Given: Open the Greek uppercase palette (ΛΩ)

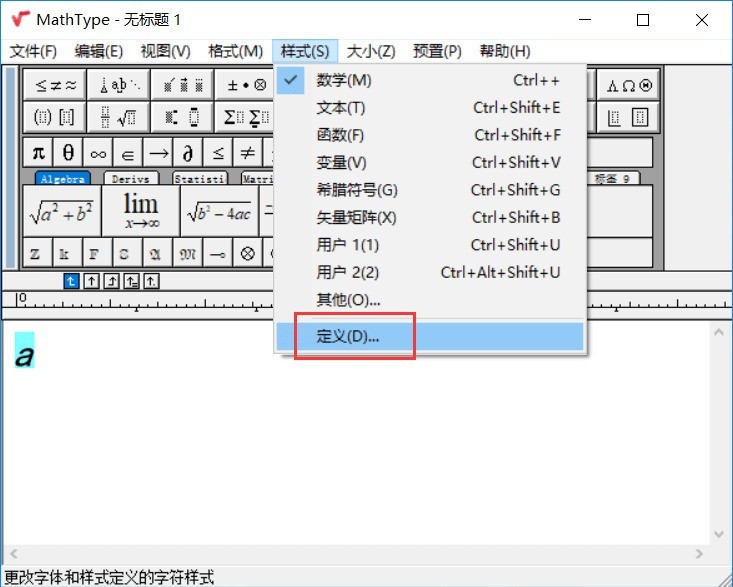Looking at the screenshot, I should coord(628,85).
